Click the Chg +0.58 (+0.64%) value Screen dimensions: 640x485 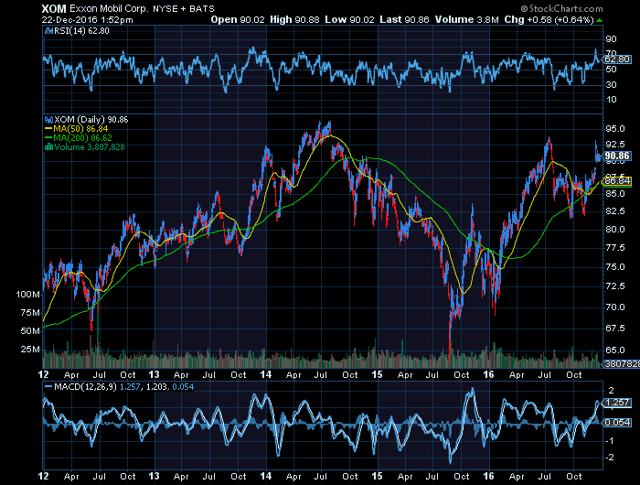[x=549, y=20]
